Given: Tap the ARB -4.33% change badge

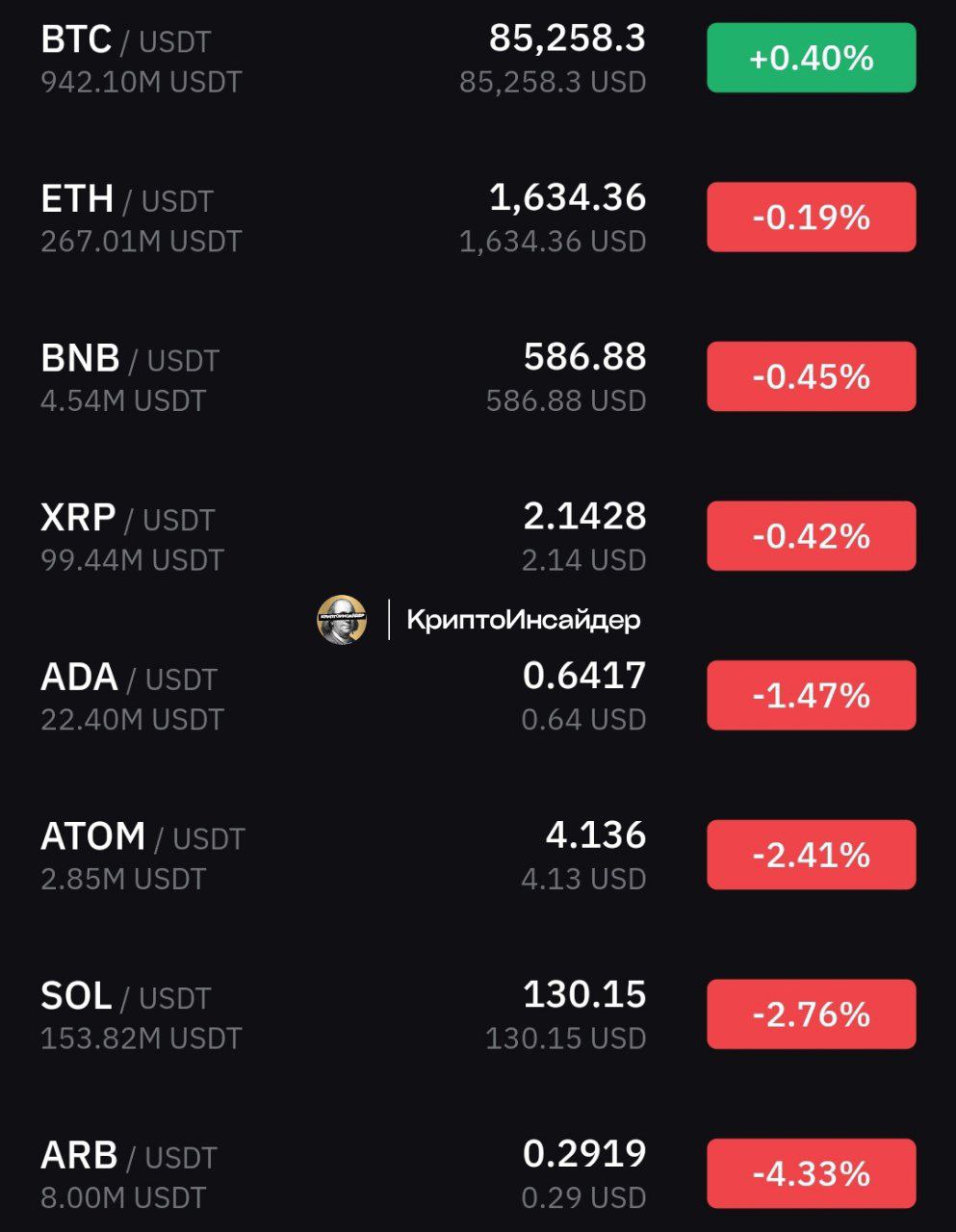Looking at the screenshot, I should tap(811, 1173).
